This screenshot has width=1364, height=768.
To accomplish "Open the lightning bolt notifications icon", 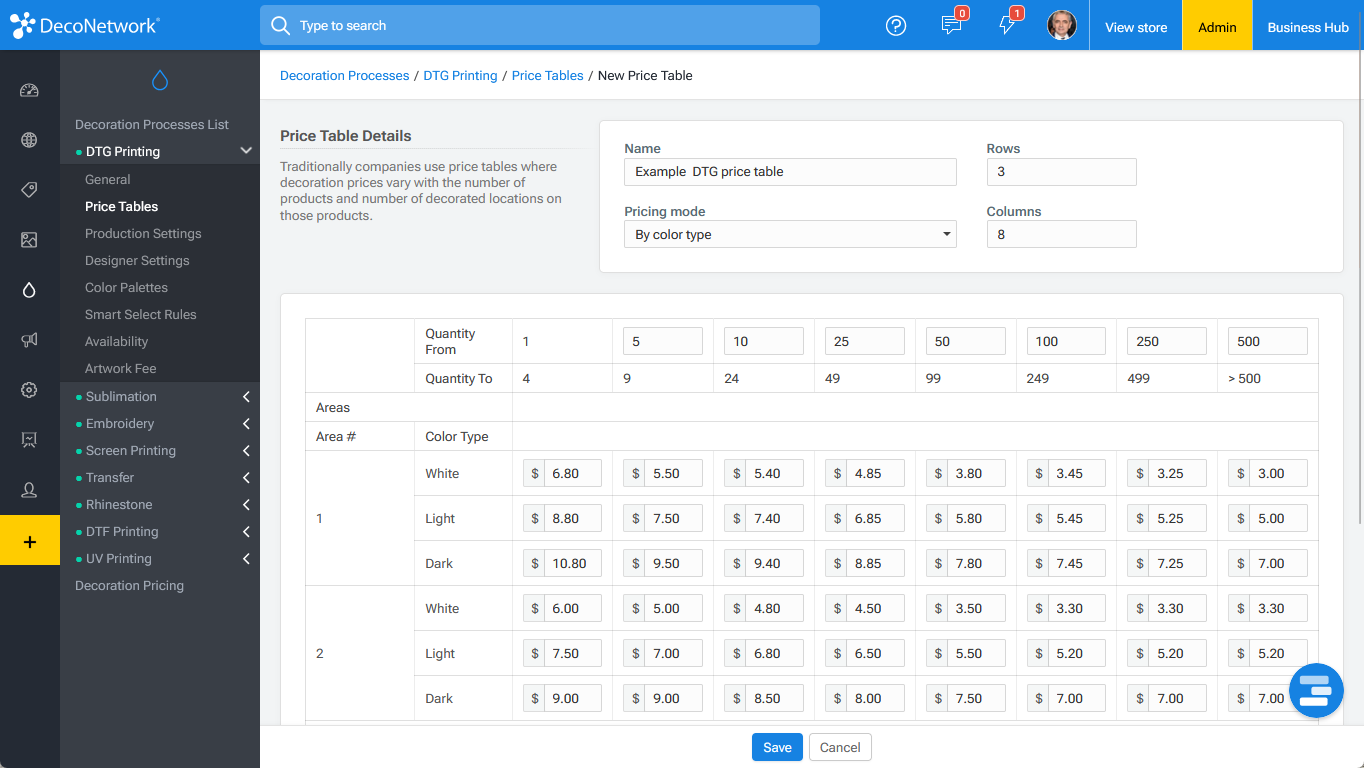I will click(1007, 26).
